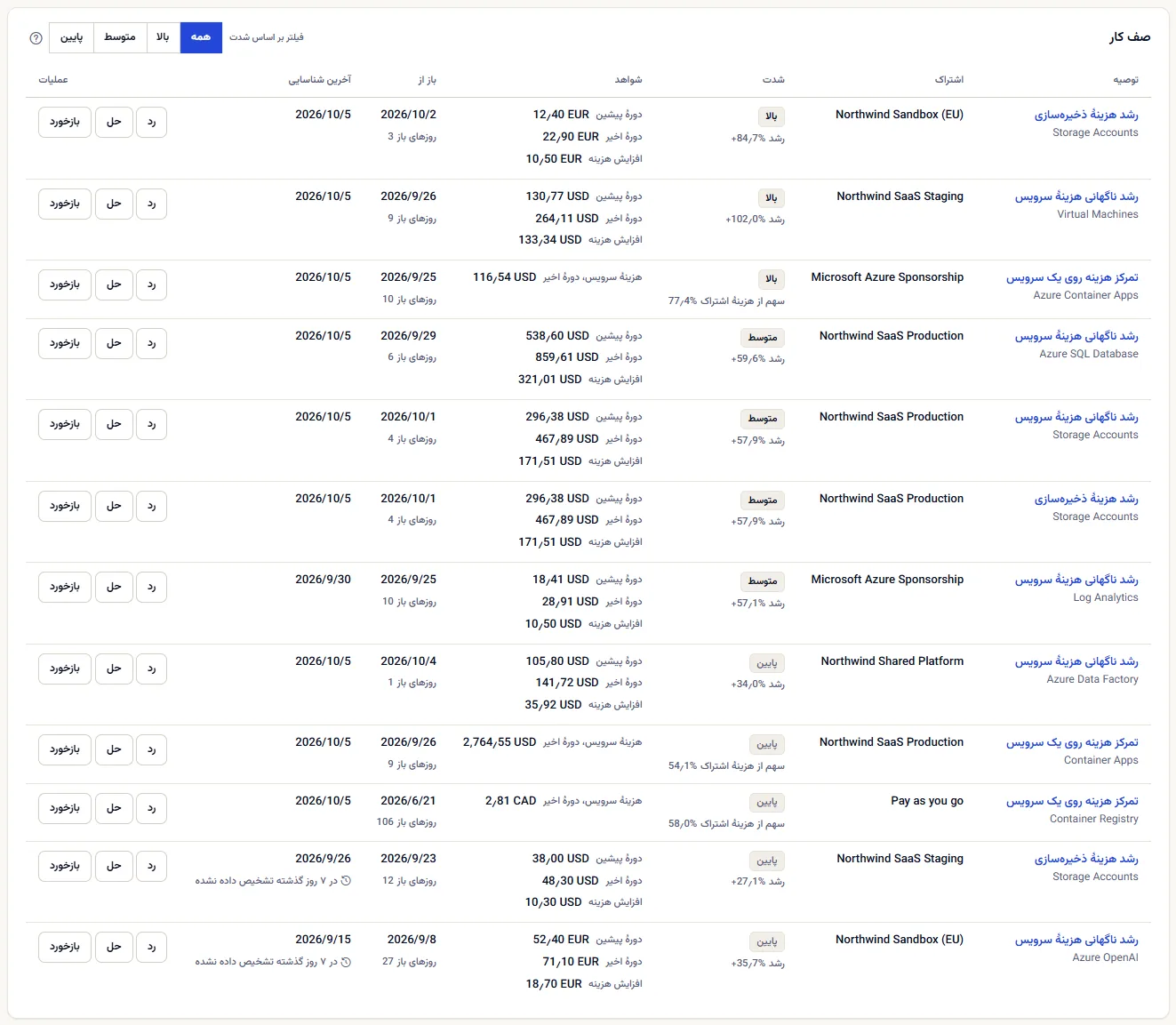Click the "Pay as you go" subscription cell
This screenshot has width=1176, height=1025.
[x=927, y=801]
